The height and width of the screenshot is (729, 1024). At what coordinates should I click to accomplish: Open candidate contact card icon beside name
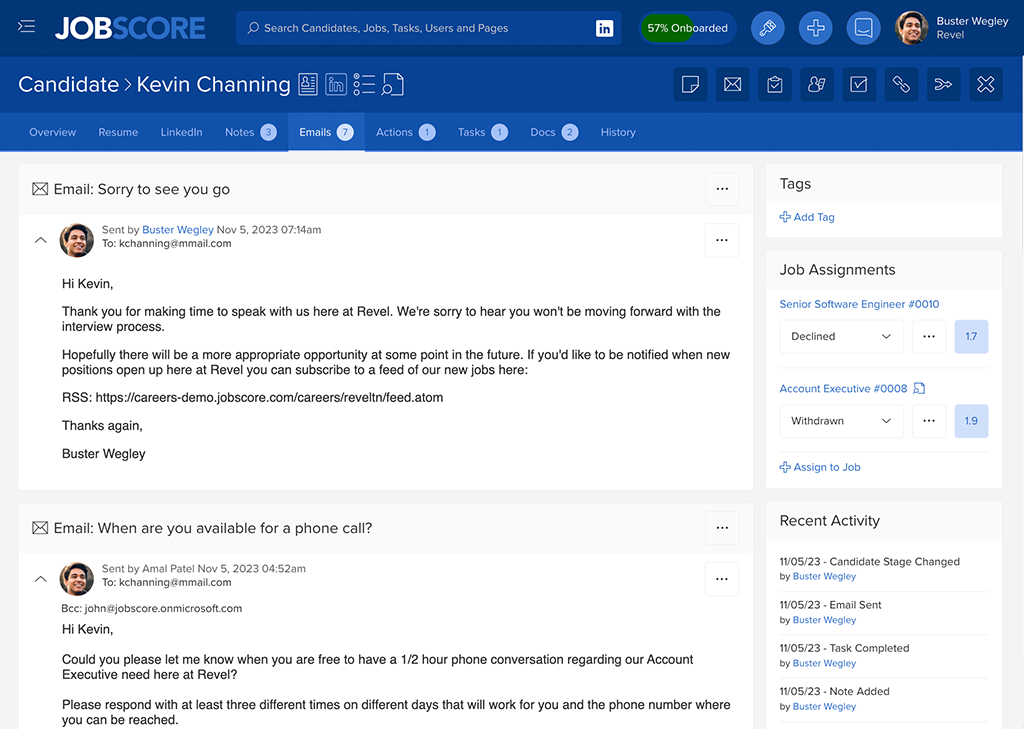tap(308, 84)
